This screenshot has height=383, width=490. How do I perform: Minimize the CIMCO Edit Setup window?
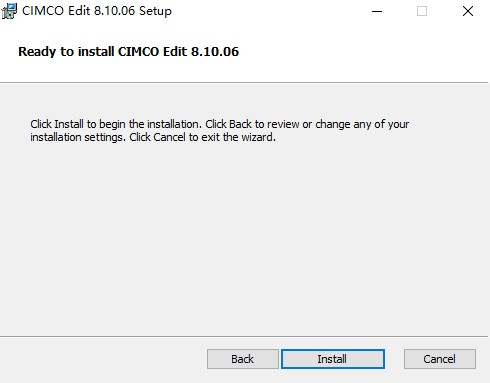377,11
